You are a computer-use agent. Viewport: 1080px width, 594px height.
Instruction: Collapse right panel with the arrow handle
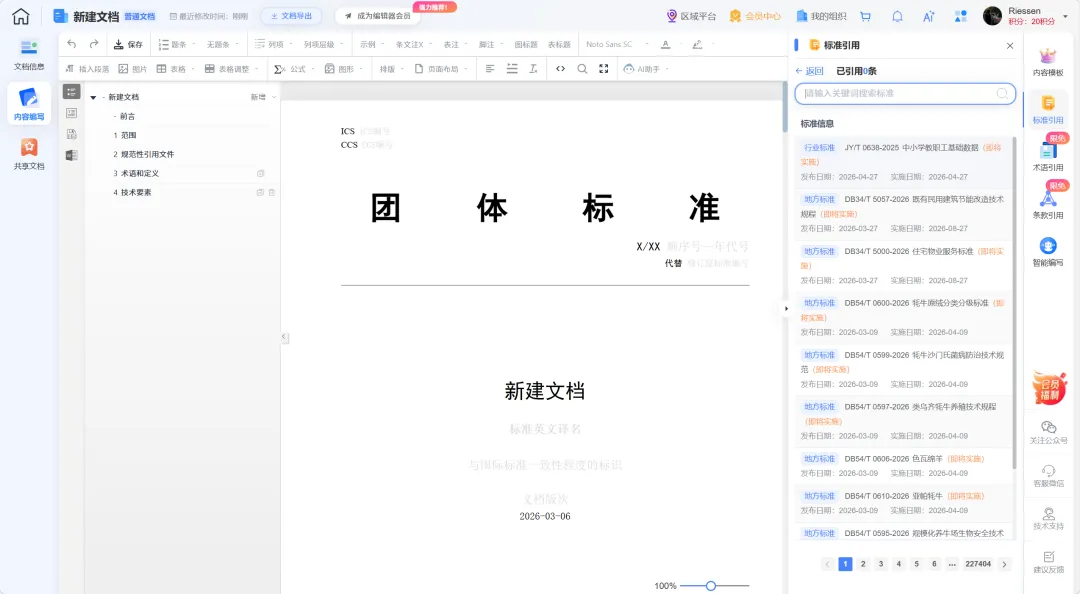[786, 309]
